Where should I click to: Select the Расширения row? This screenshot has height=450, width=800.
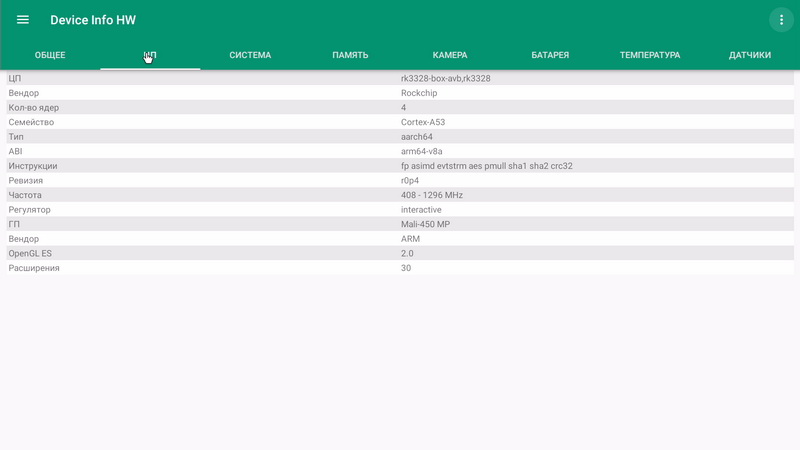tap(400, 268)
